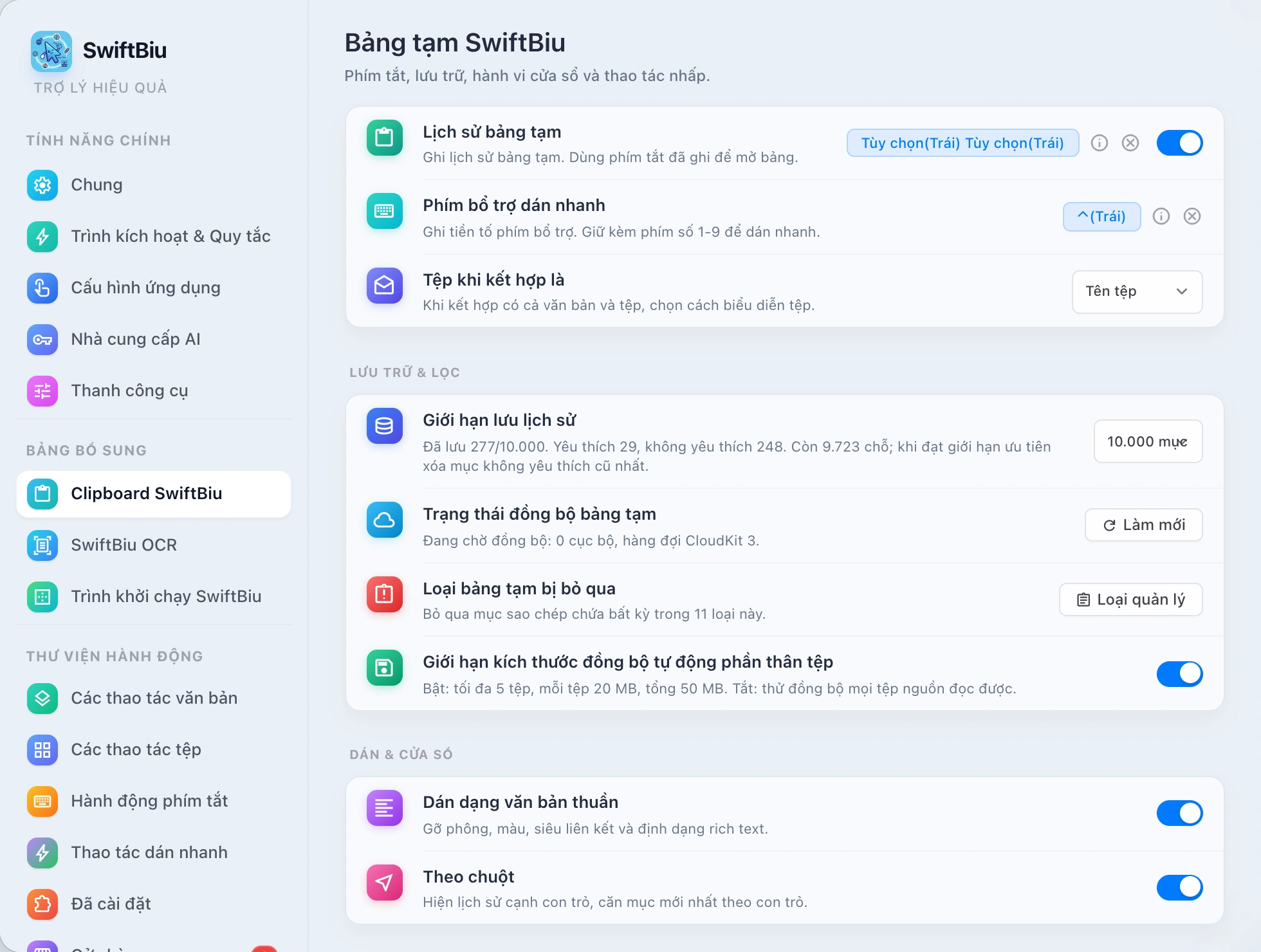Click the text lines icon beside Dán dạng văn bản thuần

click(x=385, y=808)
